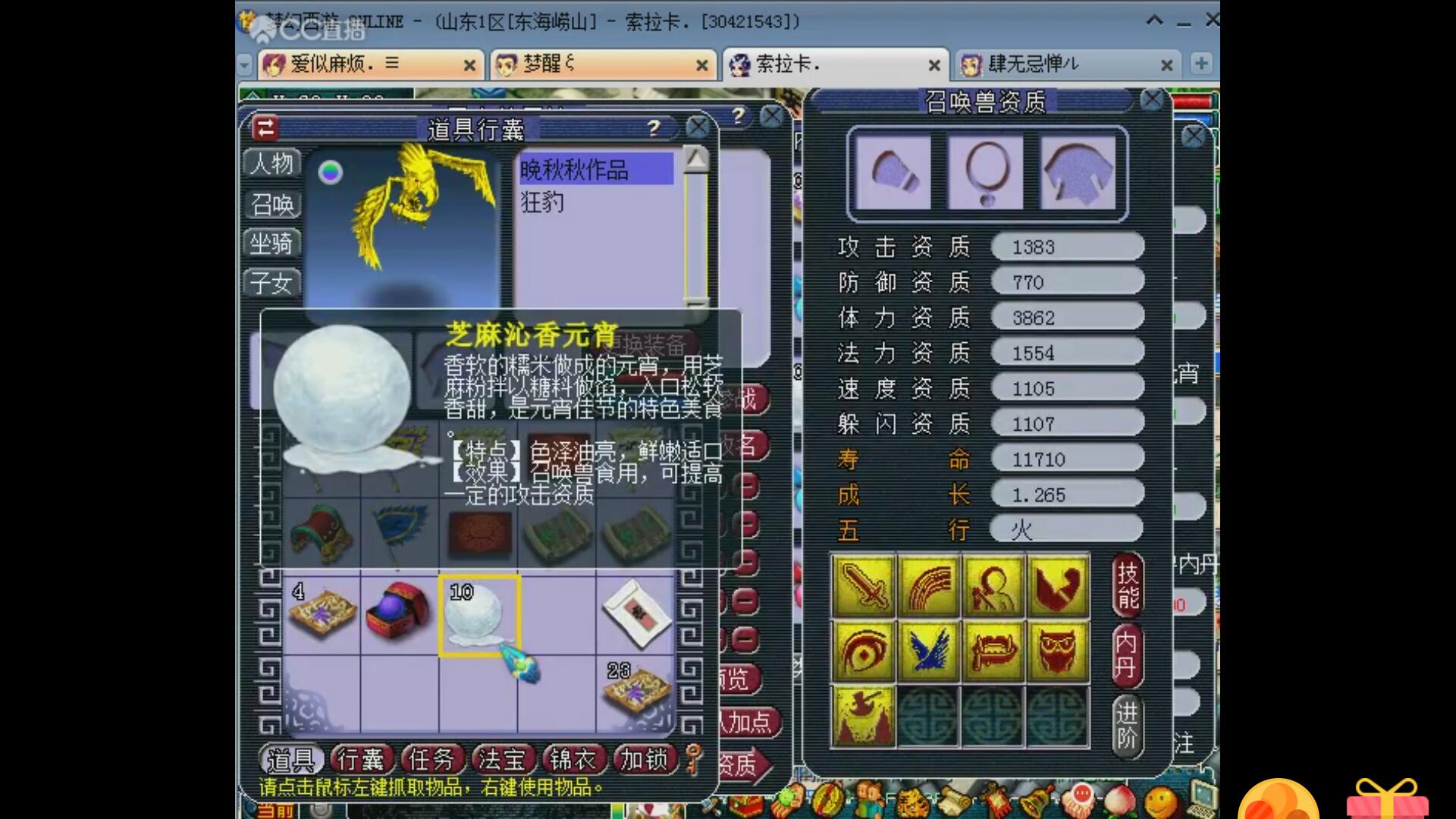Click the 加锁 lock button
Image resolution: width=1456 pixels, height=819 pixels.
coord(644,759)
